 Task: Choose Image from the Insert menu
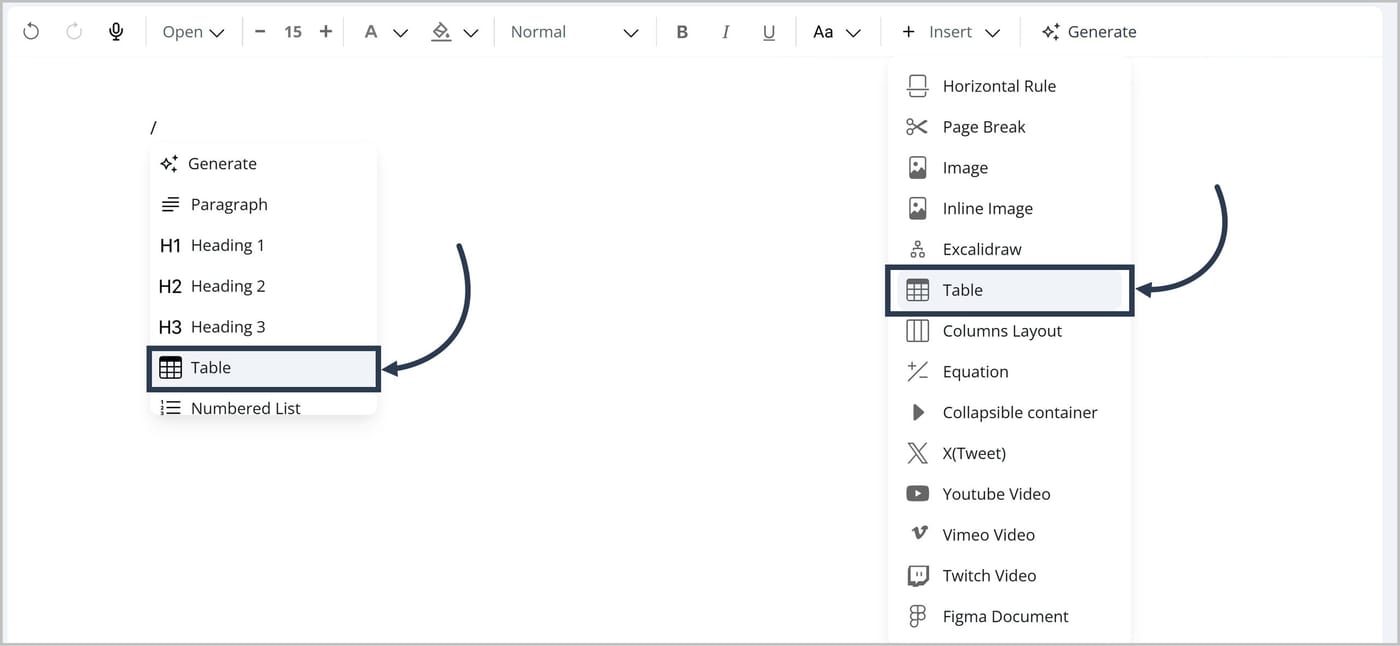click(x=1009, y=168)
